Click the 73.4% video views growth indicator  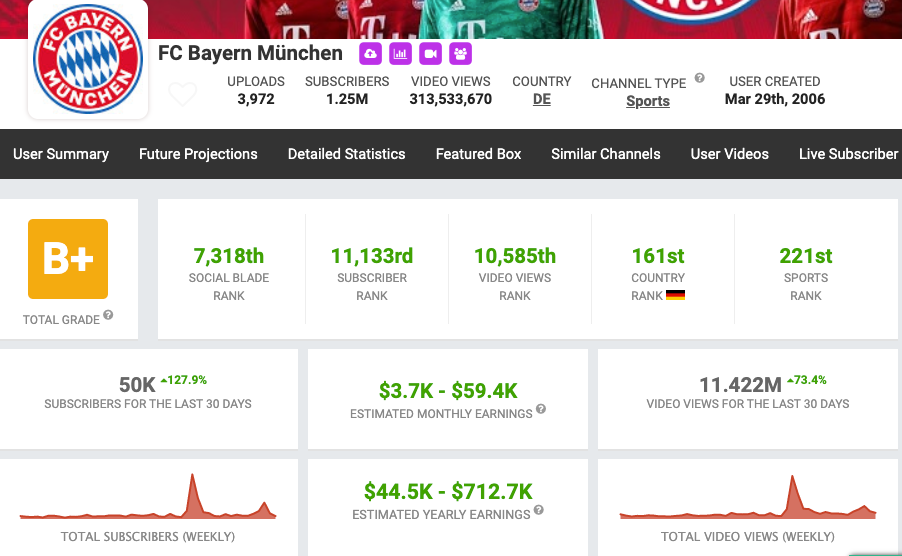tap(807, 380)
